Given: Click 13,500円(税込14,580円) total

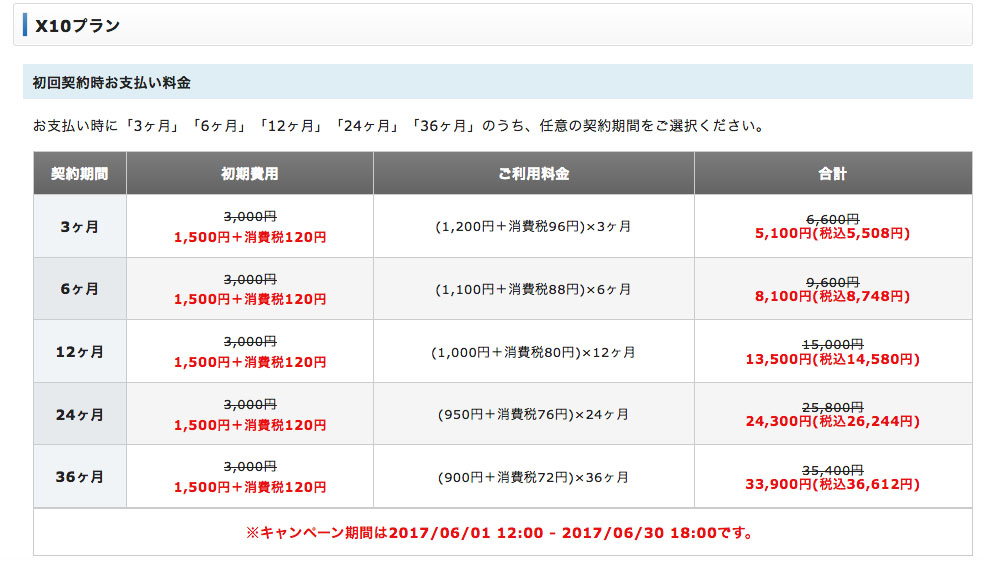Looking at the screenshot, I should (x=833, y=359).
